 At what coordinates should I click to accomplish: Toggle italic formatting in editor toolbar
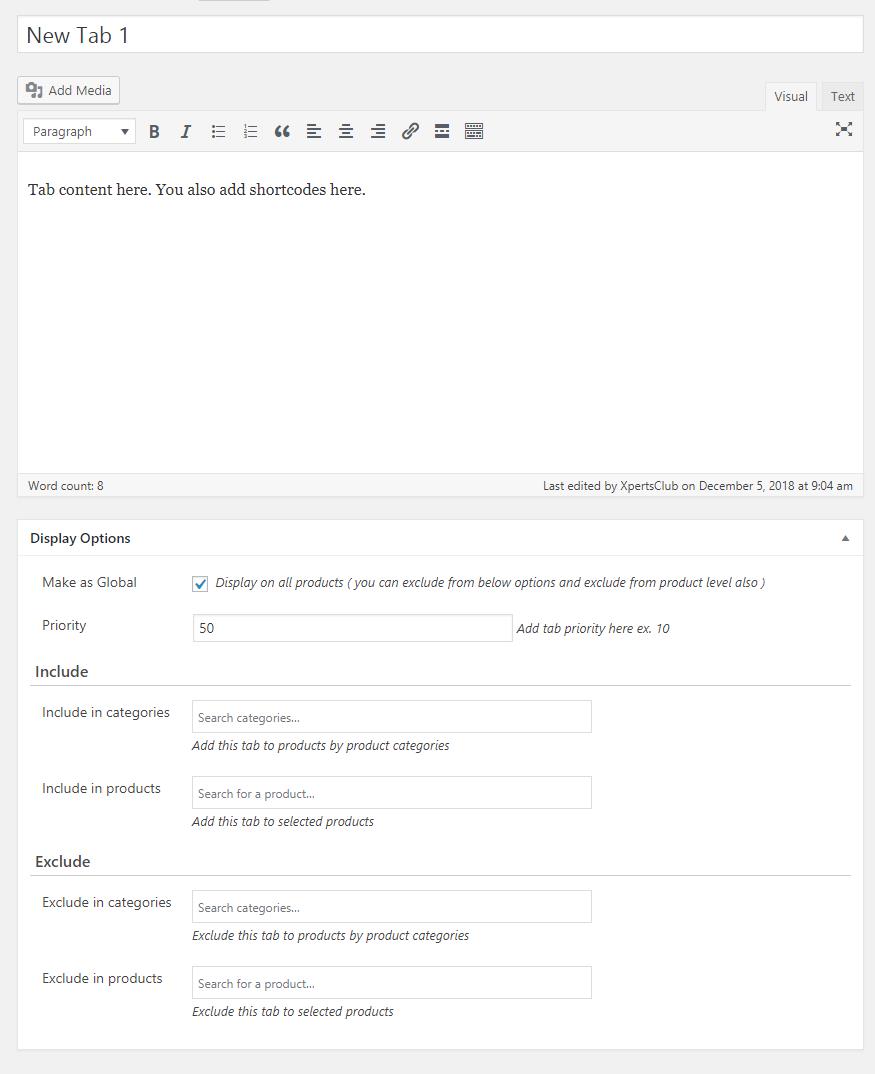point(186,132)
